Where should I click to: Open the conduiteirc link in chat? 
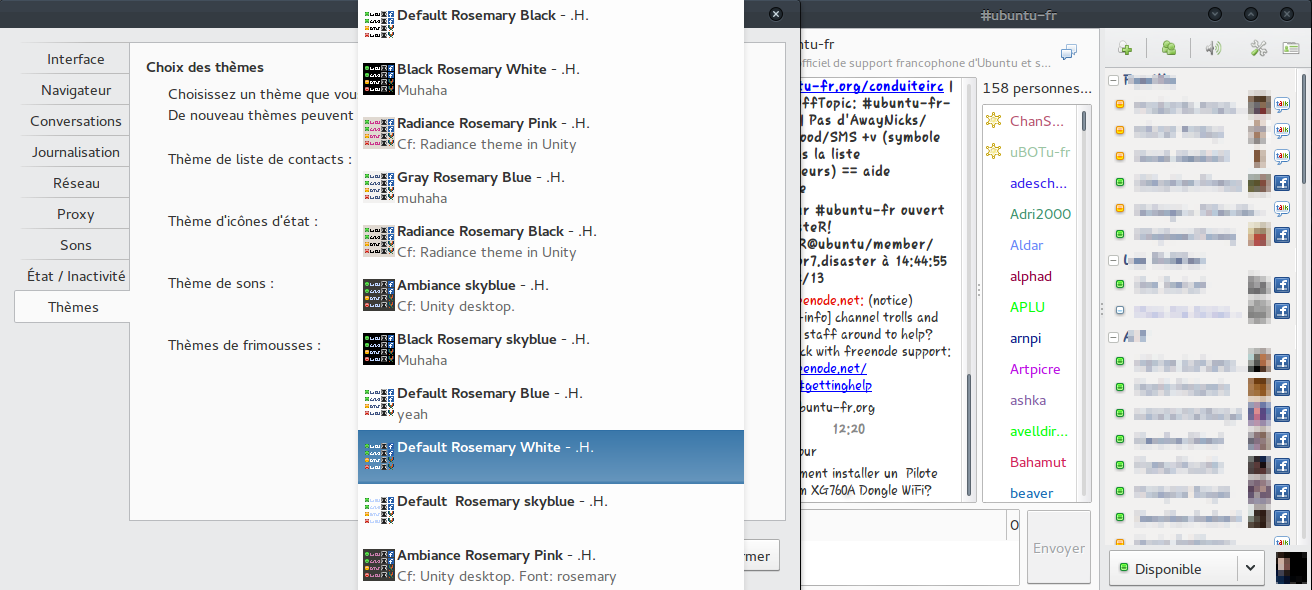coord(871,85)
